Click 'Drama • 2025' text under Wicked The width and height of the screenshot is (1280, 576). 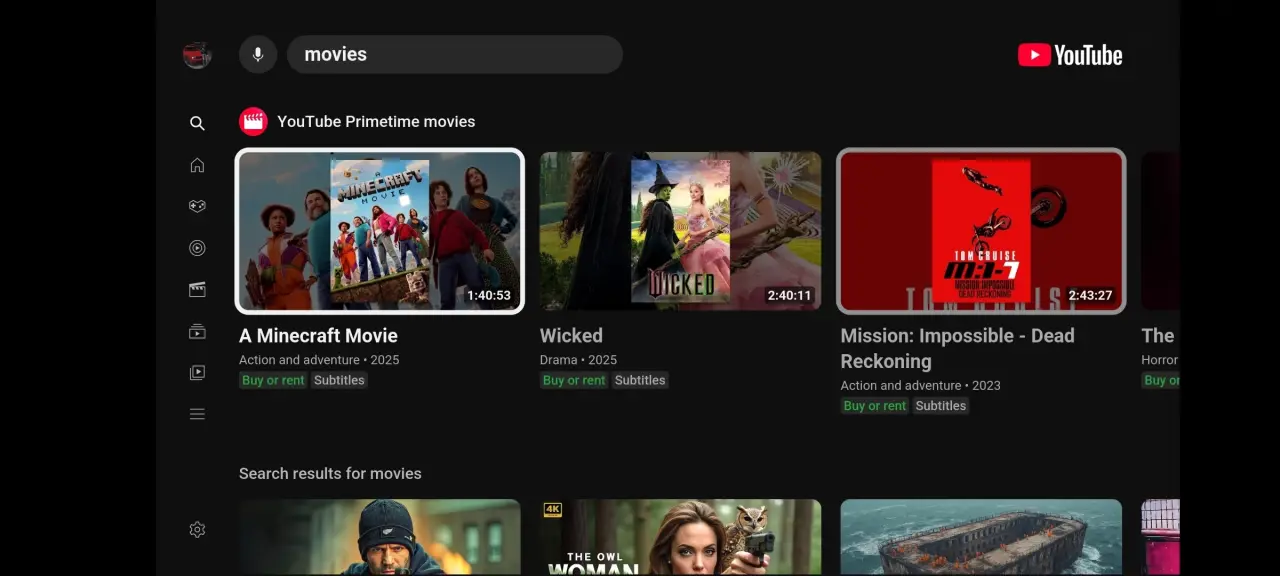pos(578,360)
